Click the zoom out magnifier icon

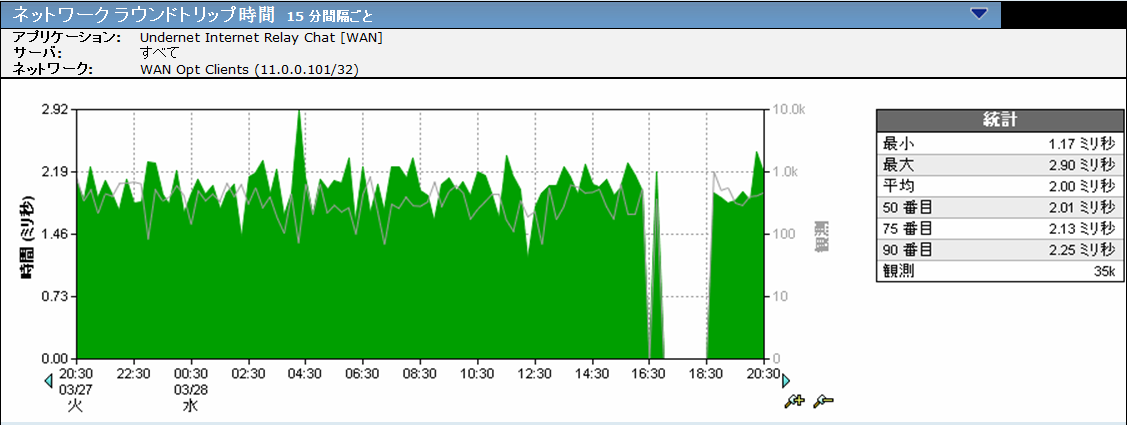pyautogui.click(x=823, y=402)
